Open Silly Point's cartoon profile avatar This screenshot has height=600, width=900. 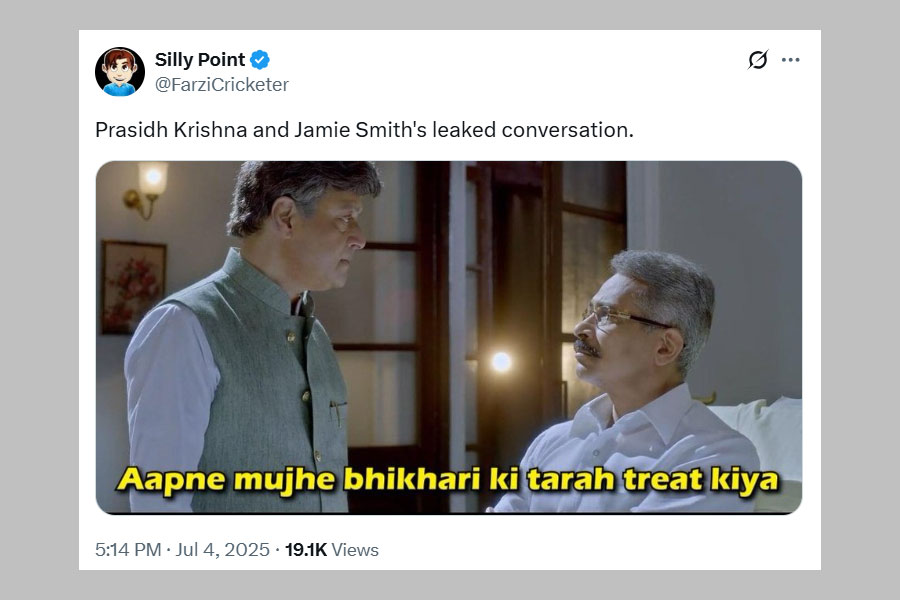(120, 72)
